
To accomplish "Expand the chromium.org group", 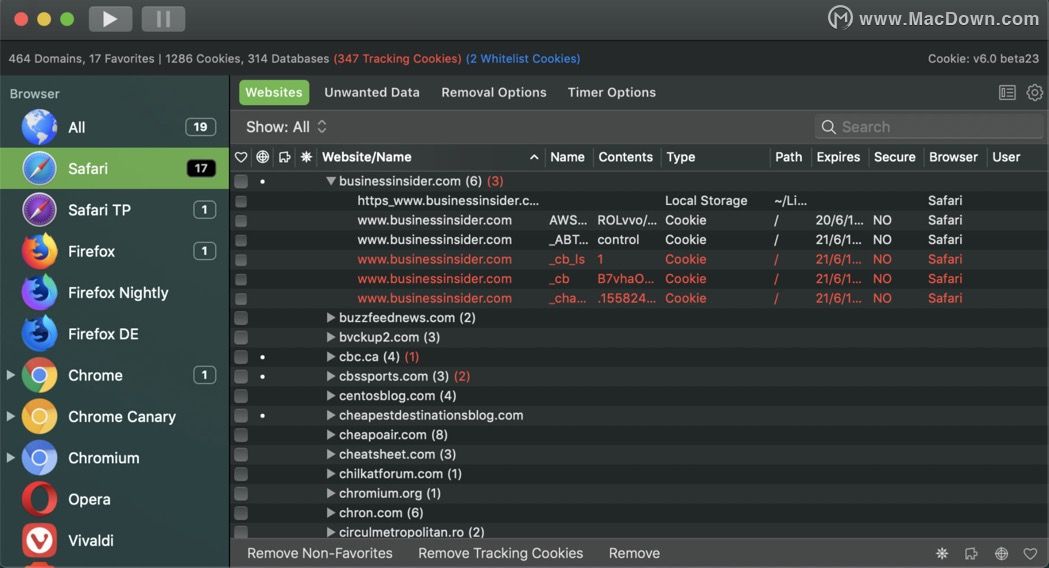I will tap(330, 493).
